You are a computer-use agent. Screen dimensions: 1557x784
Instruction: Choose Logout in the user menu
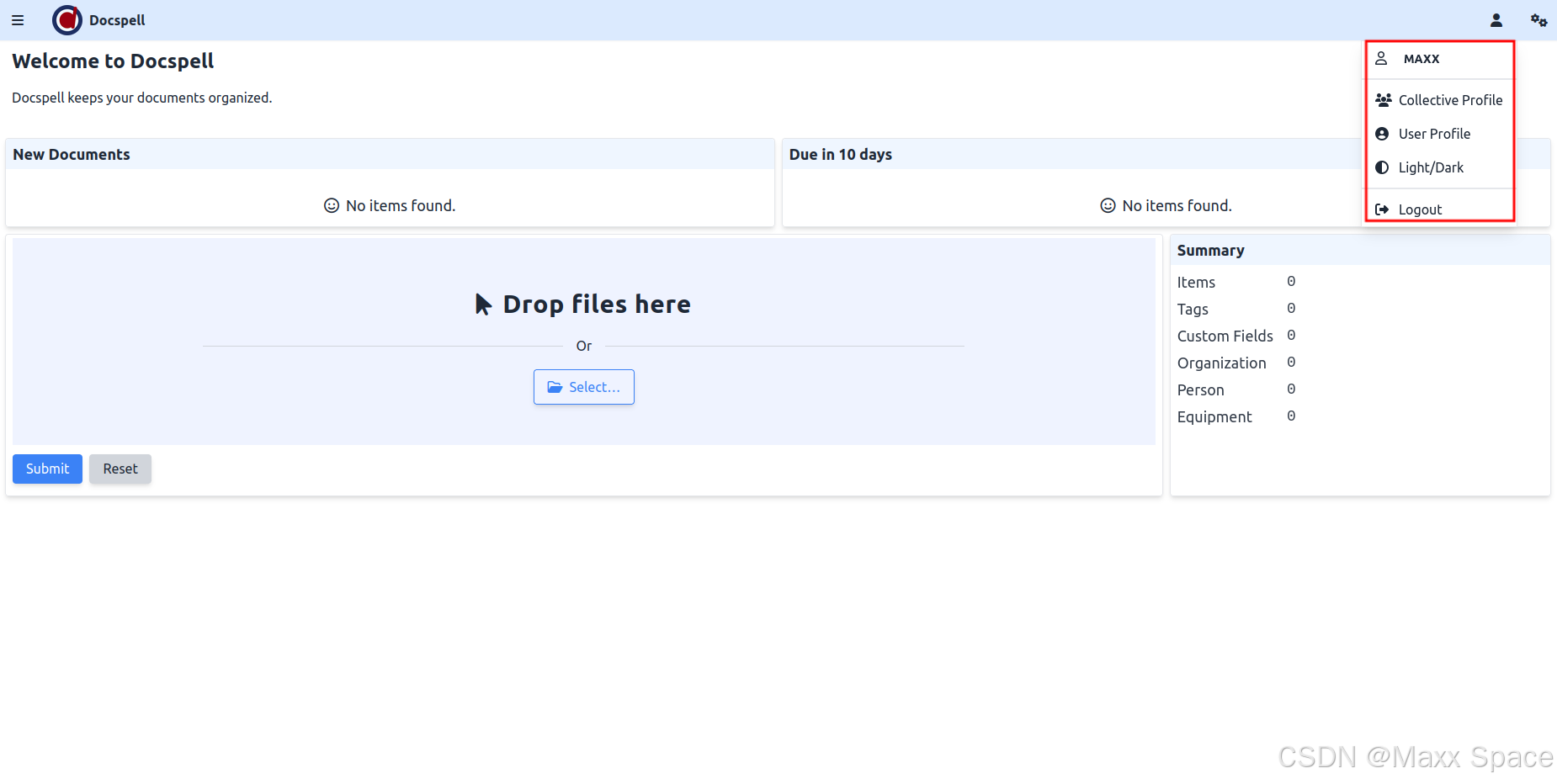click(1439, 208)
